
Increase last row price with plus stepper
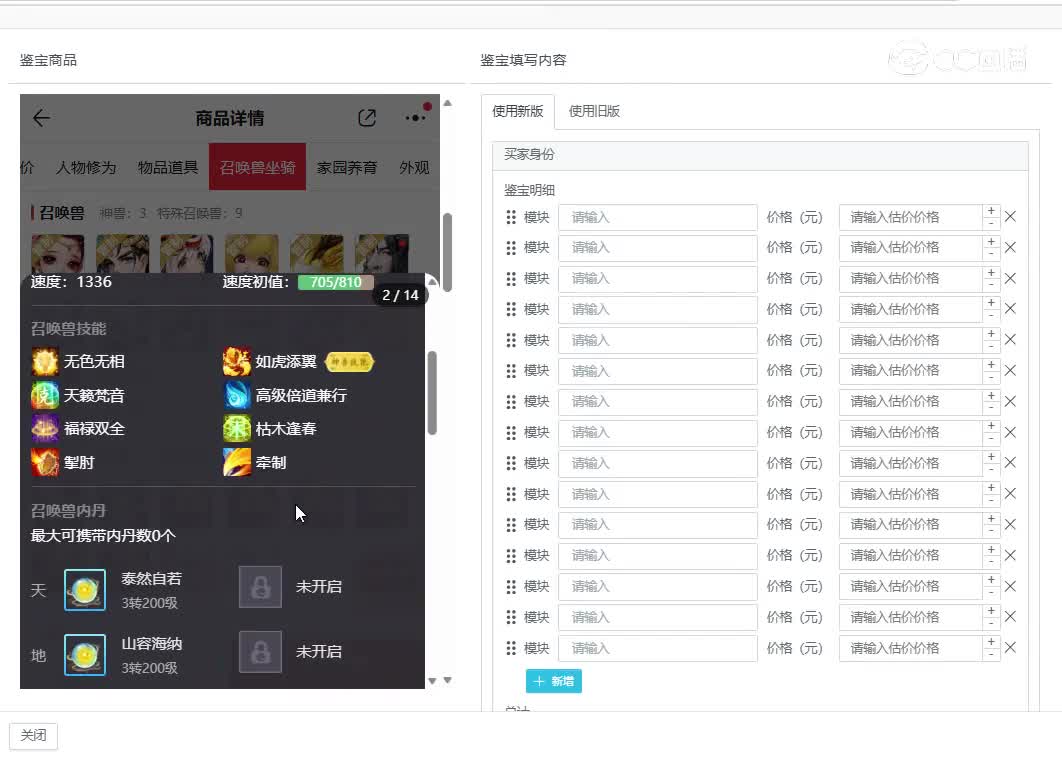(992, 641)
